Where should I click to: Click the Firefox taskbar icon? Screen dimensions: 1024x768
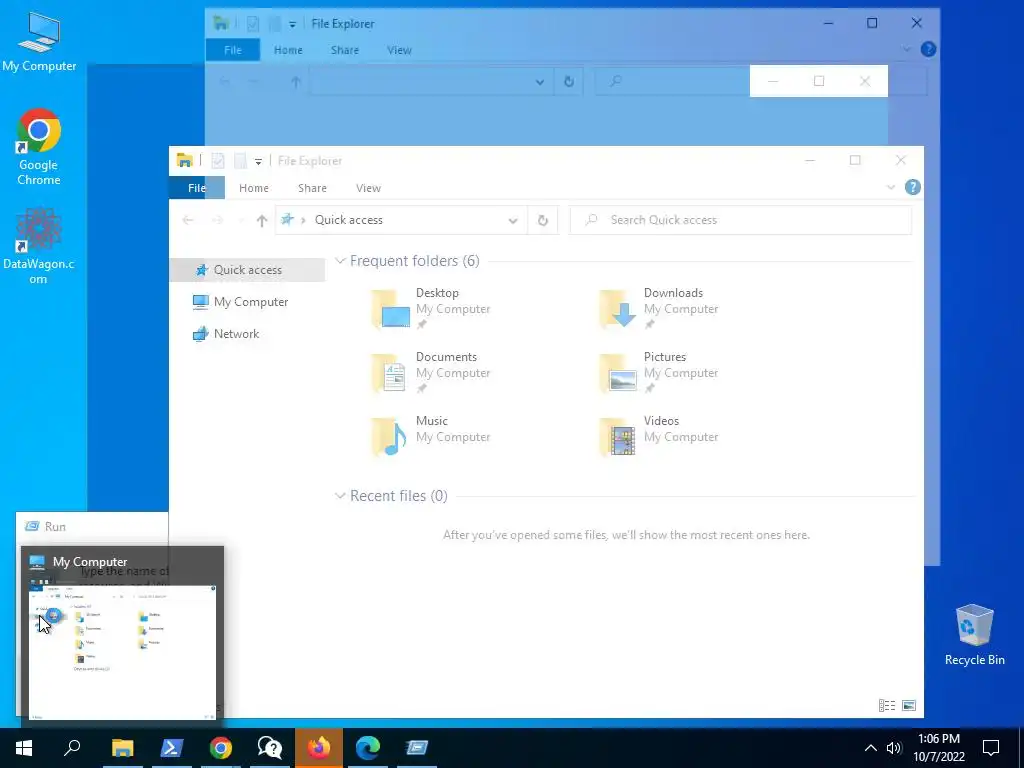pos(319,747)
